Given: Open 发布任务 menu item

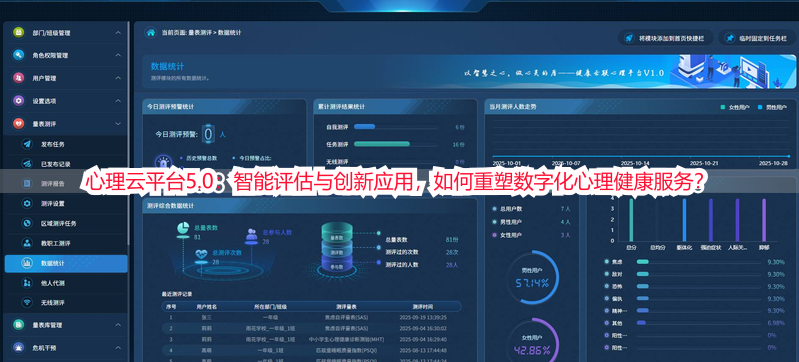Looking at the screenshot, I should point(66,144).
